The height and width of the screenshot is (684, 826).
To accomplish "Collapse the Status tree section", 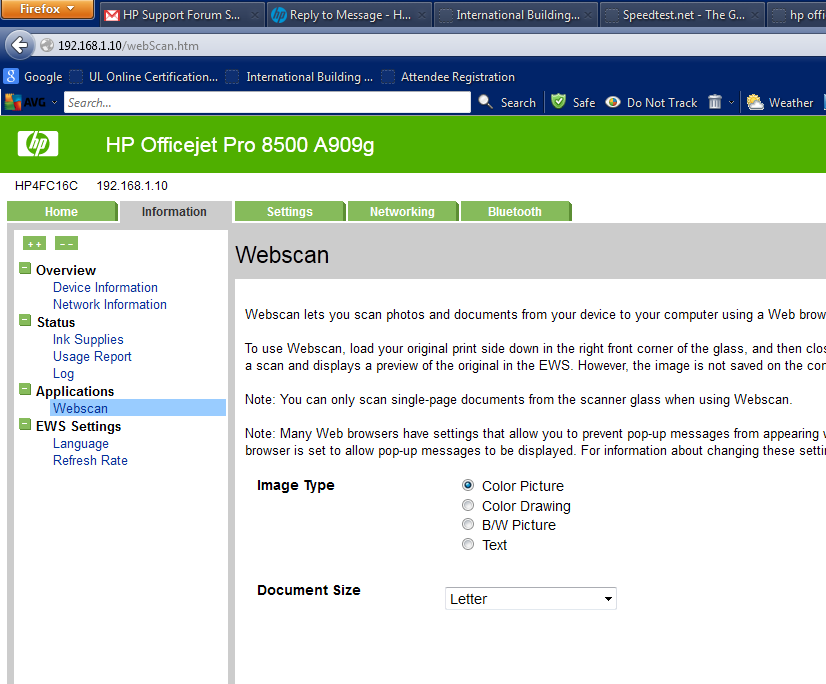I will tap(25, 320).
